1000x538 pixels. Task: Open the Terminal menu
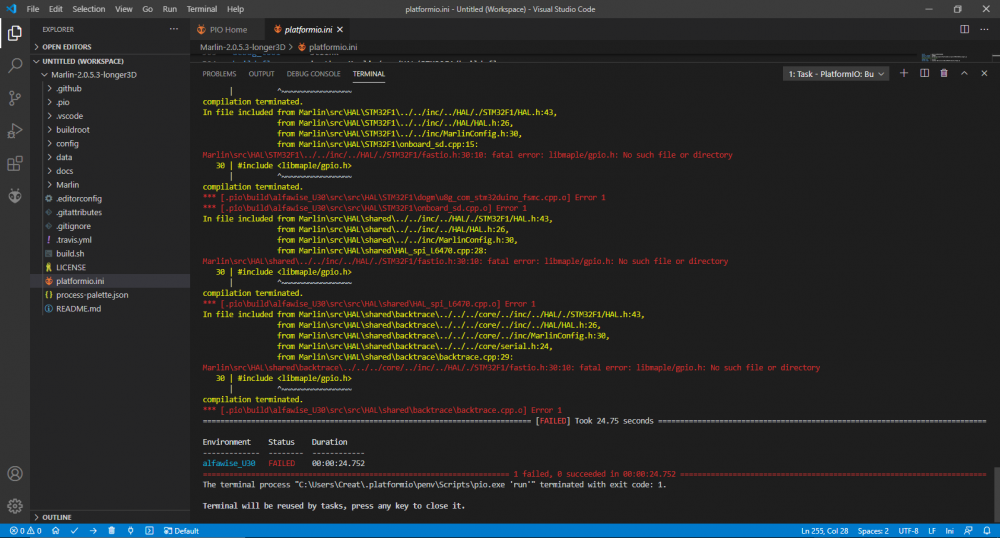pos(202,9)
